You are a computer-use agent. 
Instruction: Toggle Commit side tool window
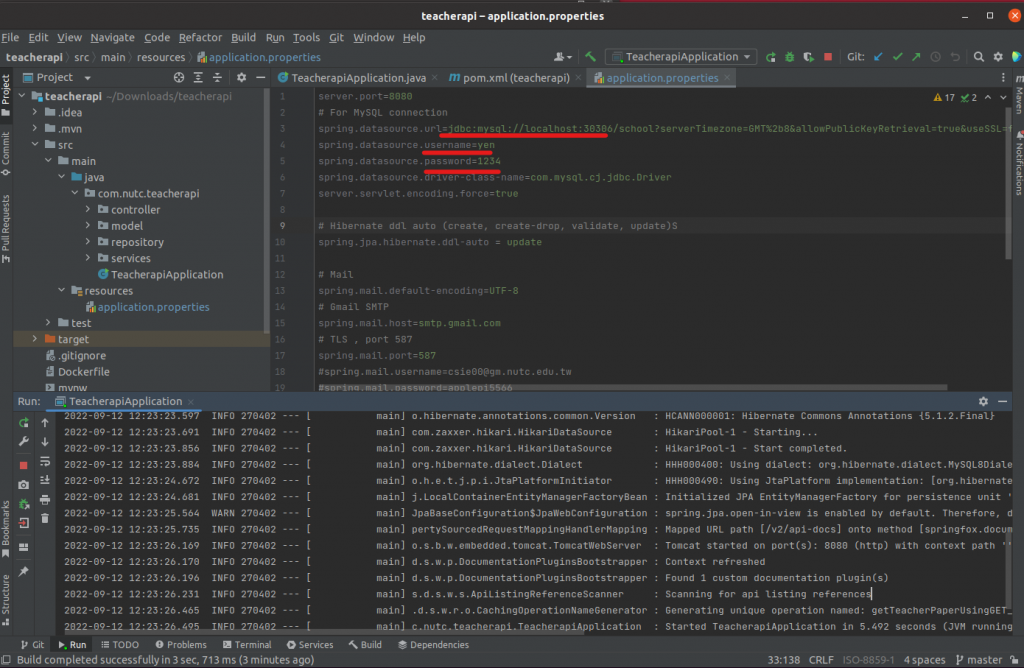click(6, 153)
